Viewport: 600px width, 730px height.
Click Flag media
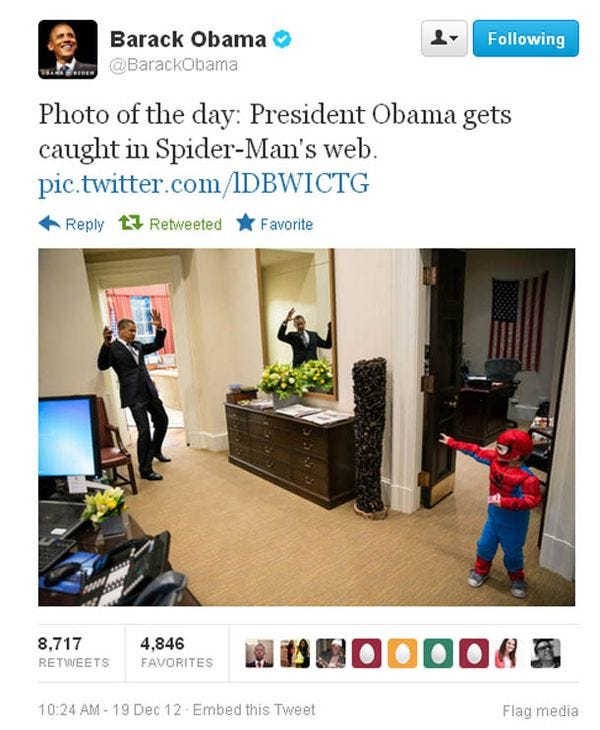(x=540, y=711)
